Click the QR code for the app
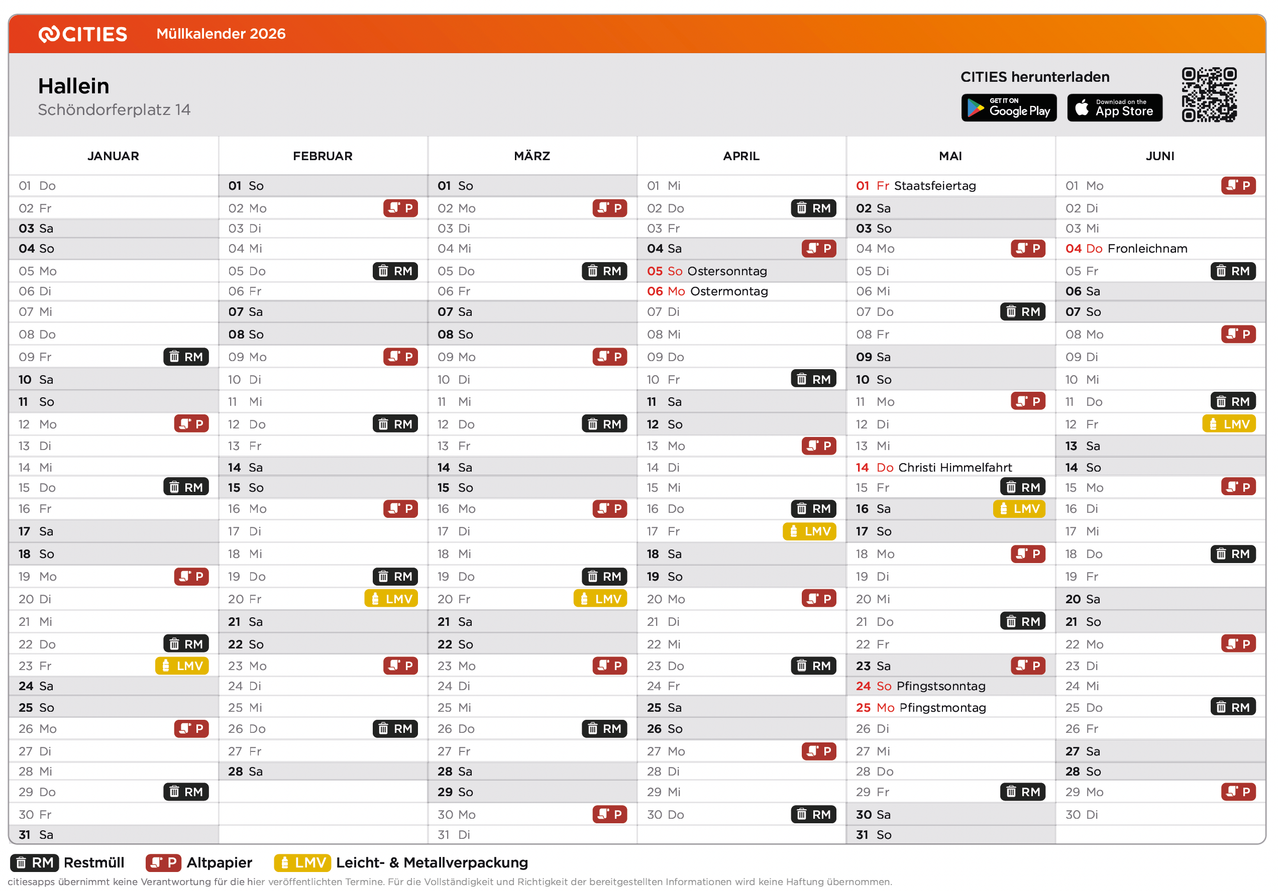The image size is (1278, 891). (x=1209, y=95)
